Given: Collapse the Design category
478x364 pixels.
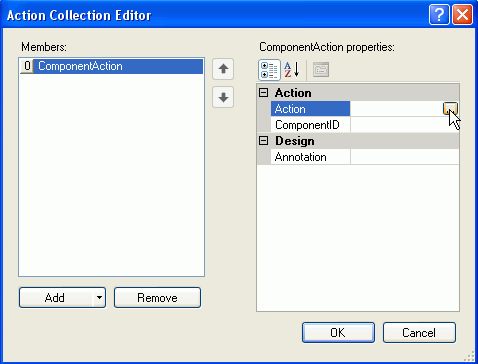Looking at the screenshot, I should 264,141.
